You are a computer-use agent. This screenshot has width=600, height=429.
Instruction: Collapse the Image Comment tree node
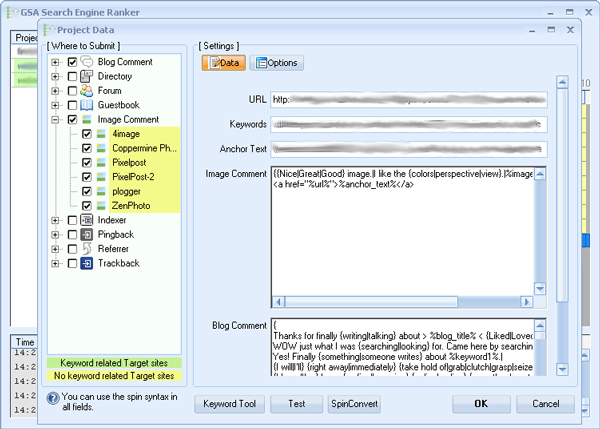[x=55, y=120]
